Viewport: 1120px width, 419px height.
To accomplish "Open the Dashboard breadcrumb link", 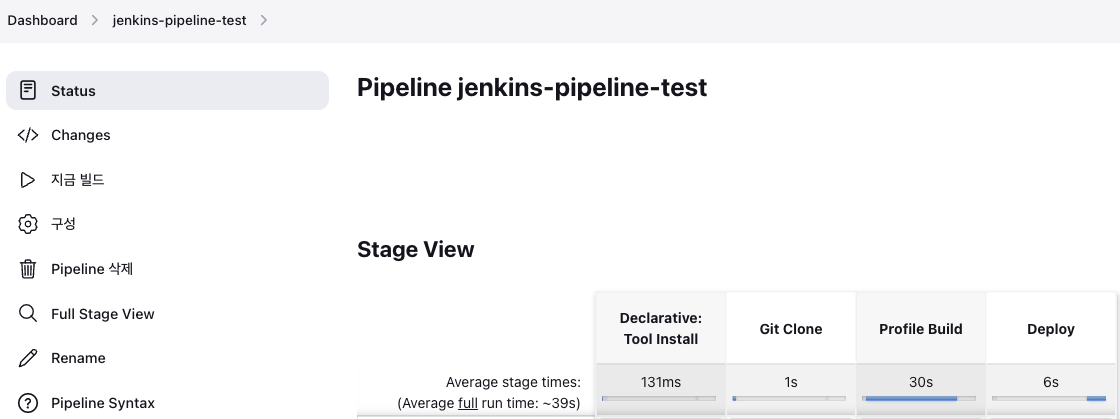I will coord(42,20).
